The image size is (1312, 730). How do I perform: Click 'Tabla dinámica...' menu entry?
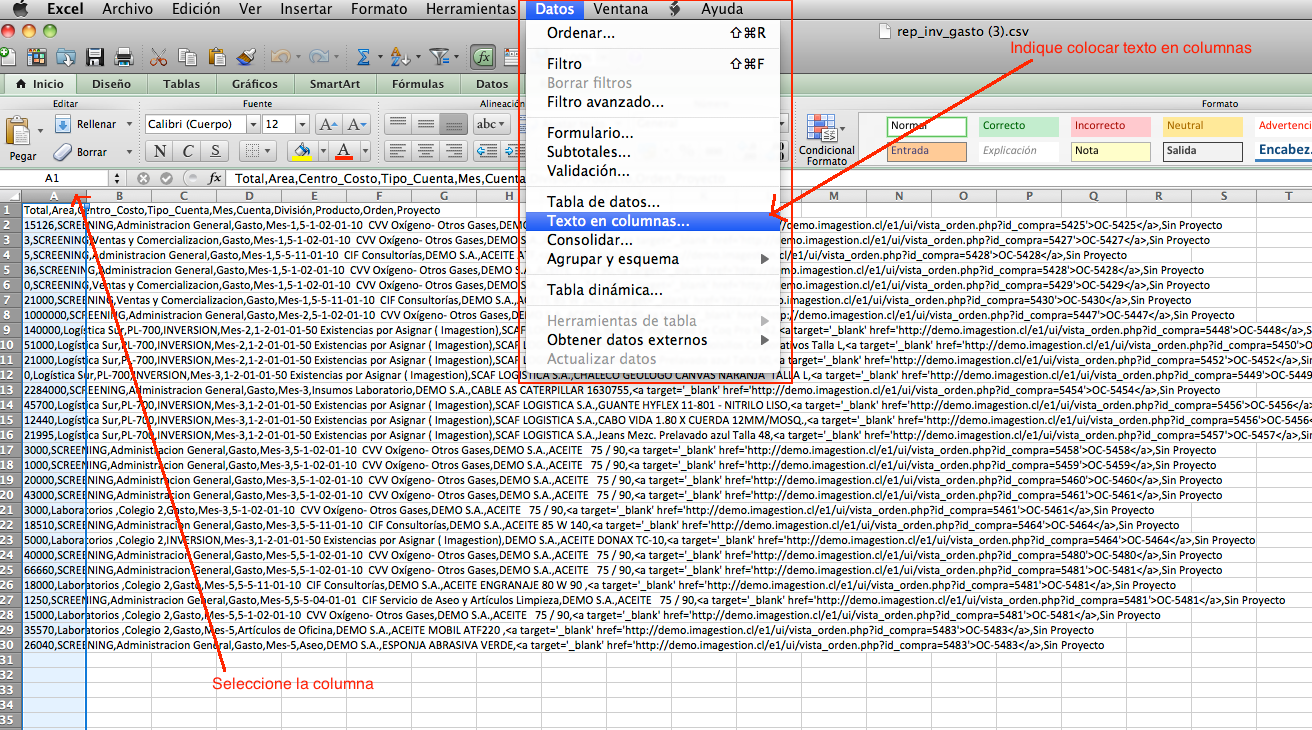pos(651,290)
